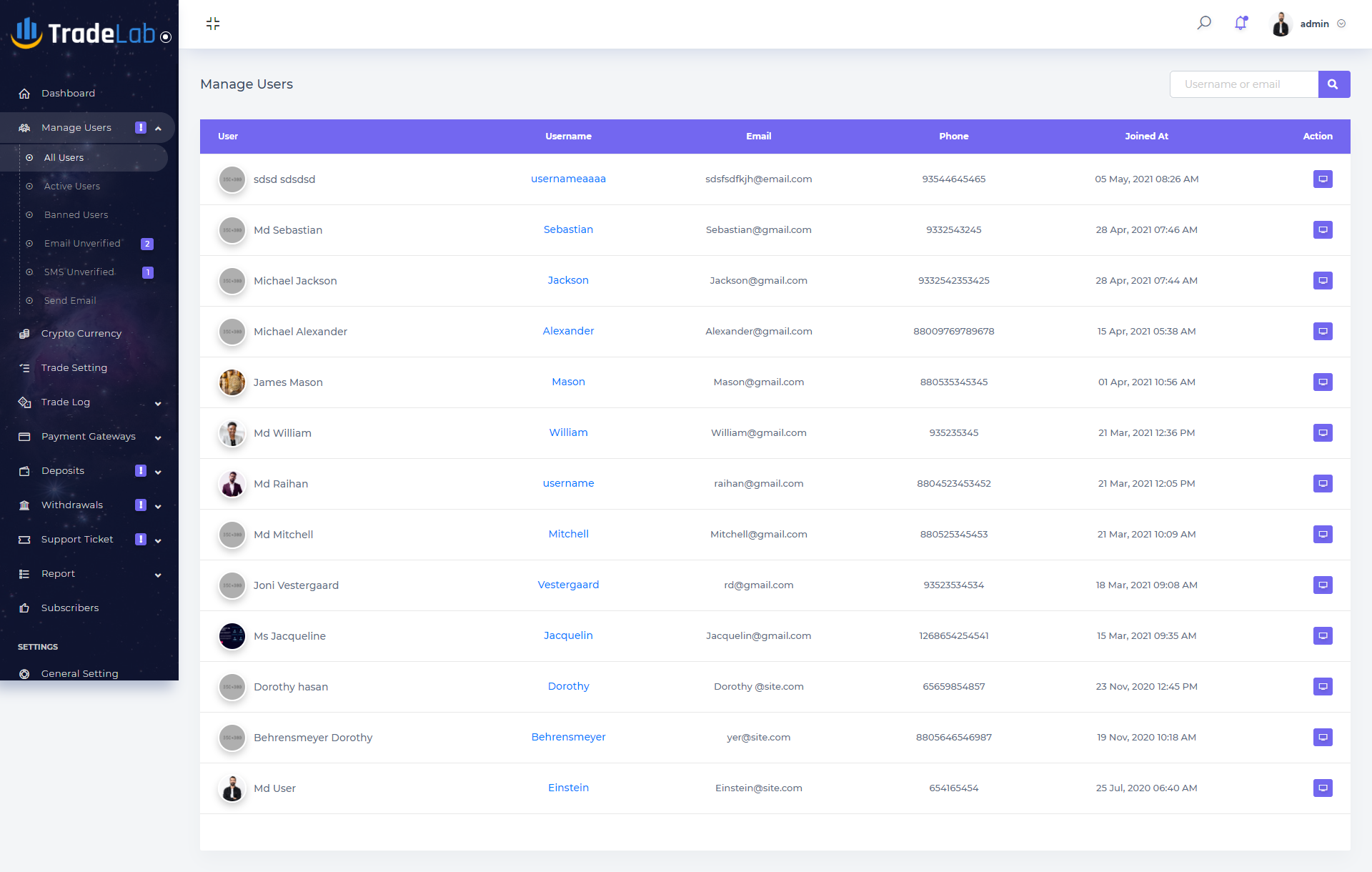The height and width of the screenshot is (872, 1372).
Task: Toggle the sidebar radio button beside the TradeLab logo
Action: coord(166,37)
